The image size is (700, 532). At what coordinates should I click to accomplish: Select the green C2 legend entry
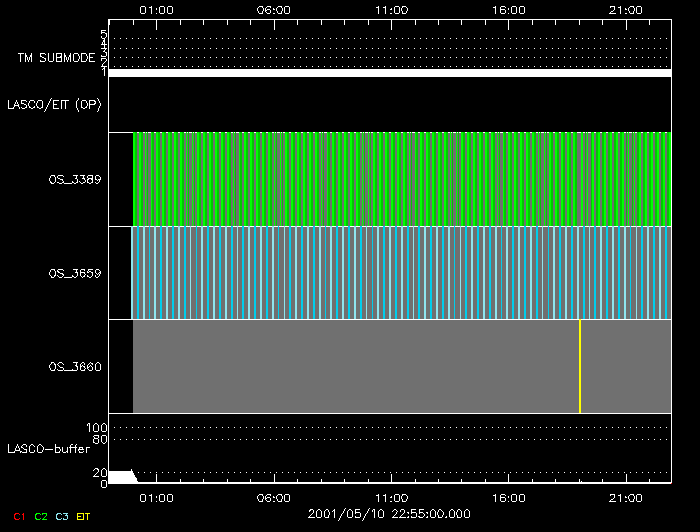point(40,516)
